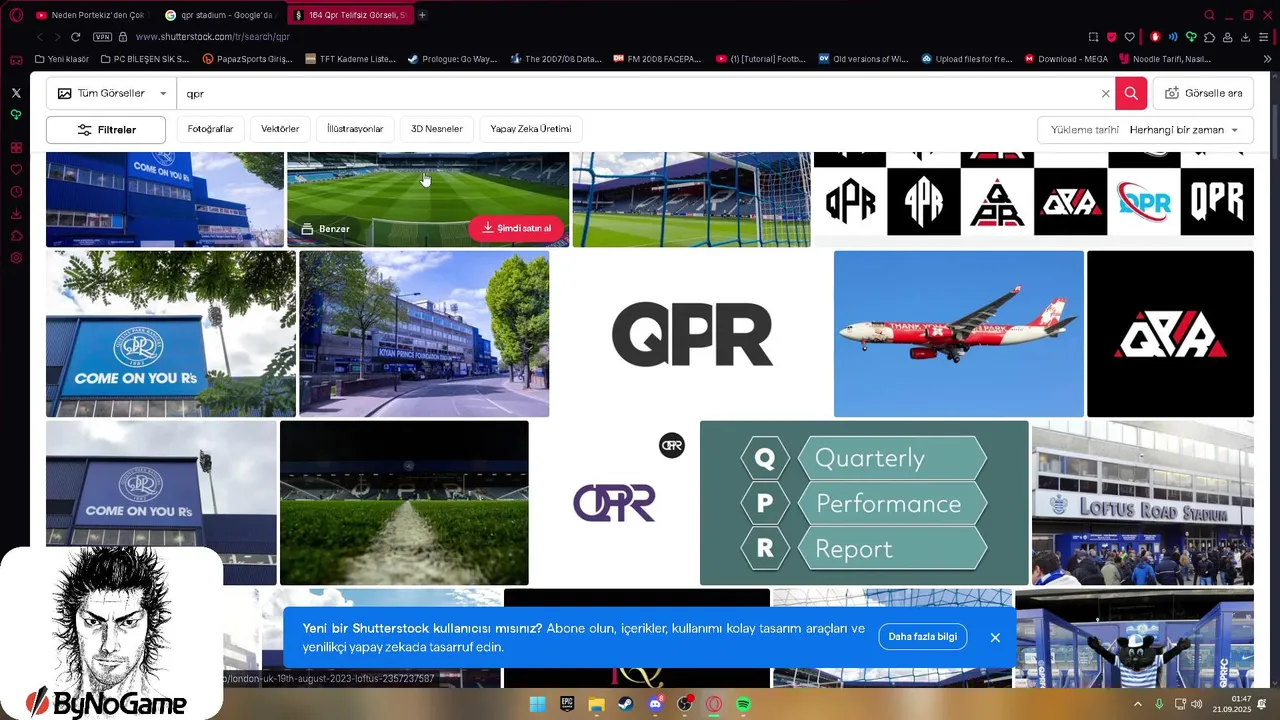
Task: Open the browser downloads icon
Action: (x=1246, y=37)
